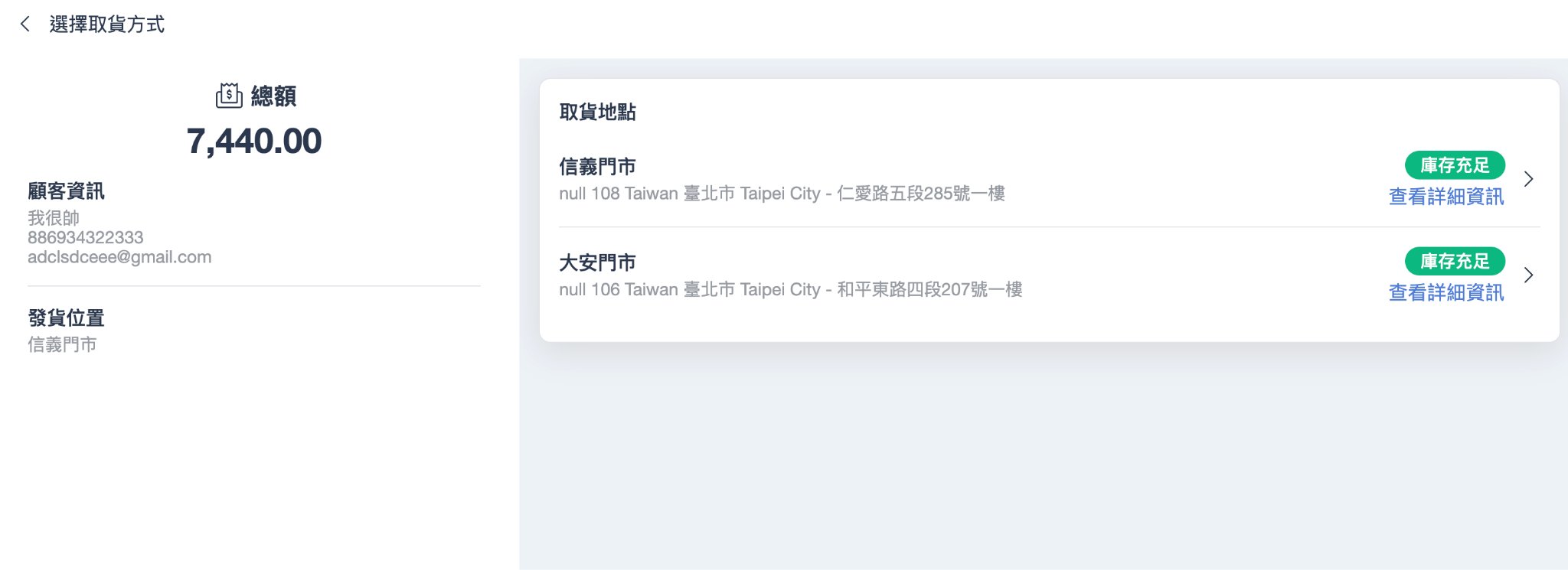Click the 仁愛路五段285號 address line
This screenshot has height=570, width=1568.
pos(782,194)
